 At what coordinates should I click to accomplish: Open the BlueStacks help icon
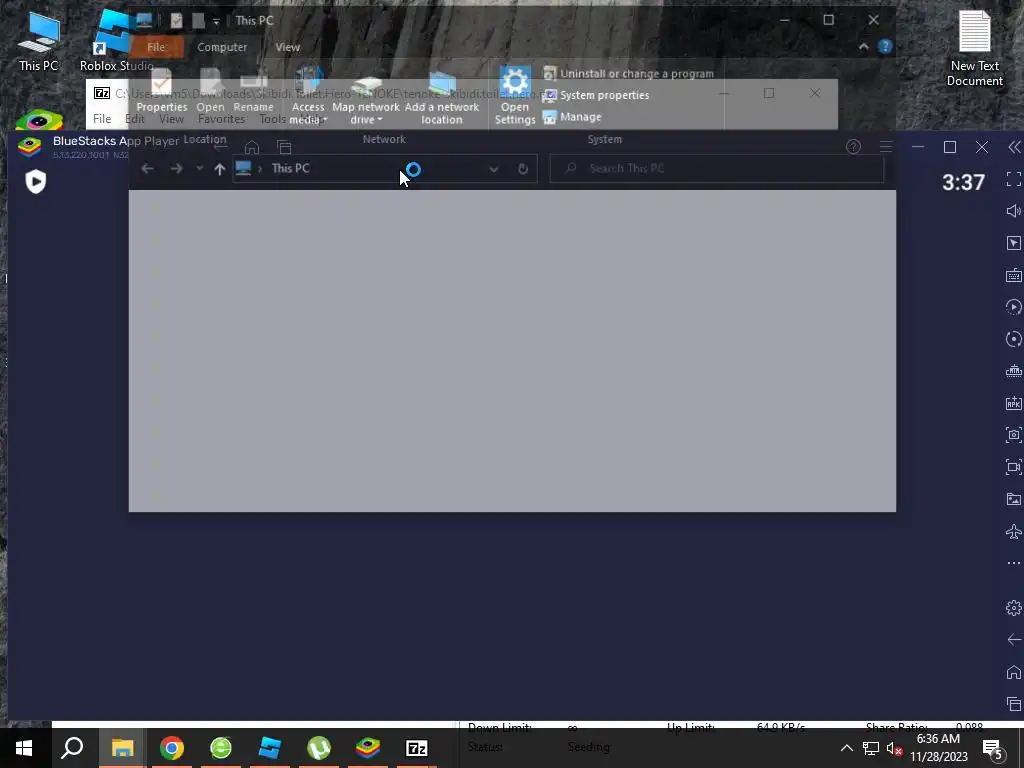[x=853, y=147]
